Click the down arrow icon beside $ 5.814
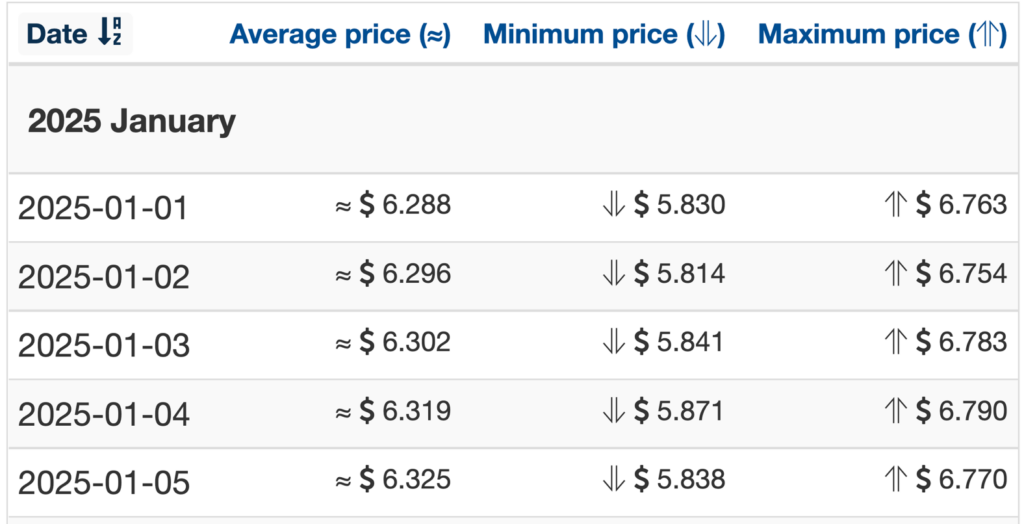 point(613,274)
